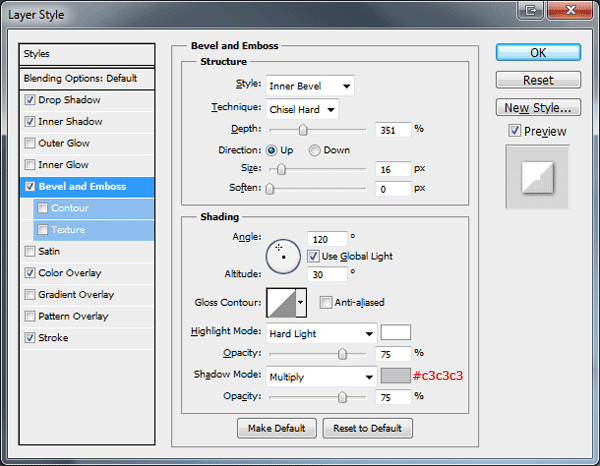Select the Down direction radio button
Screen dimensions: 600x466
pyautogui.click(x=315, y=150)
